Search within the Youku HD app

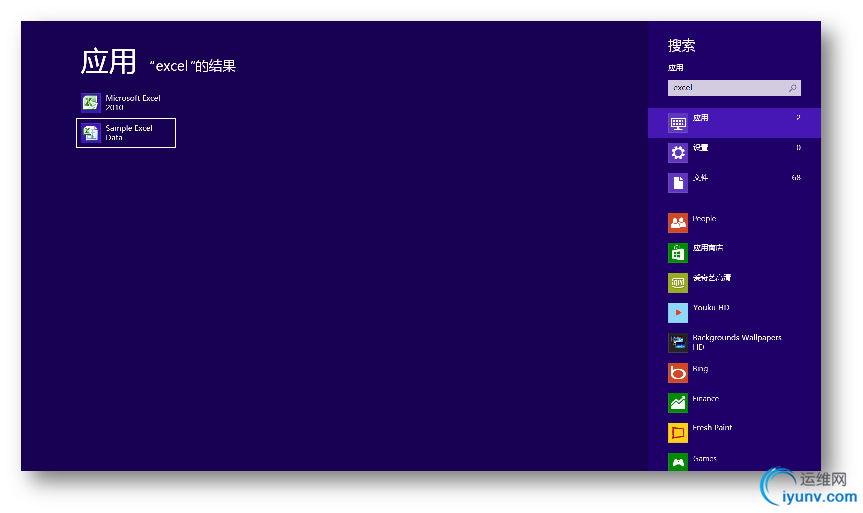pos(734,313)
